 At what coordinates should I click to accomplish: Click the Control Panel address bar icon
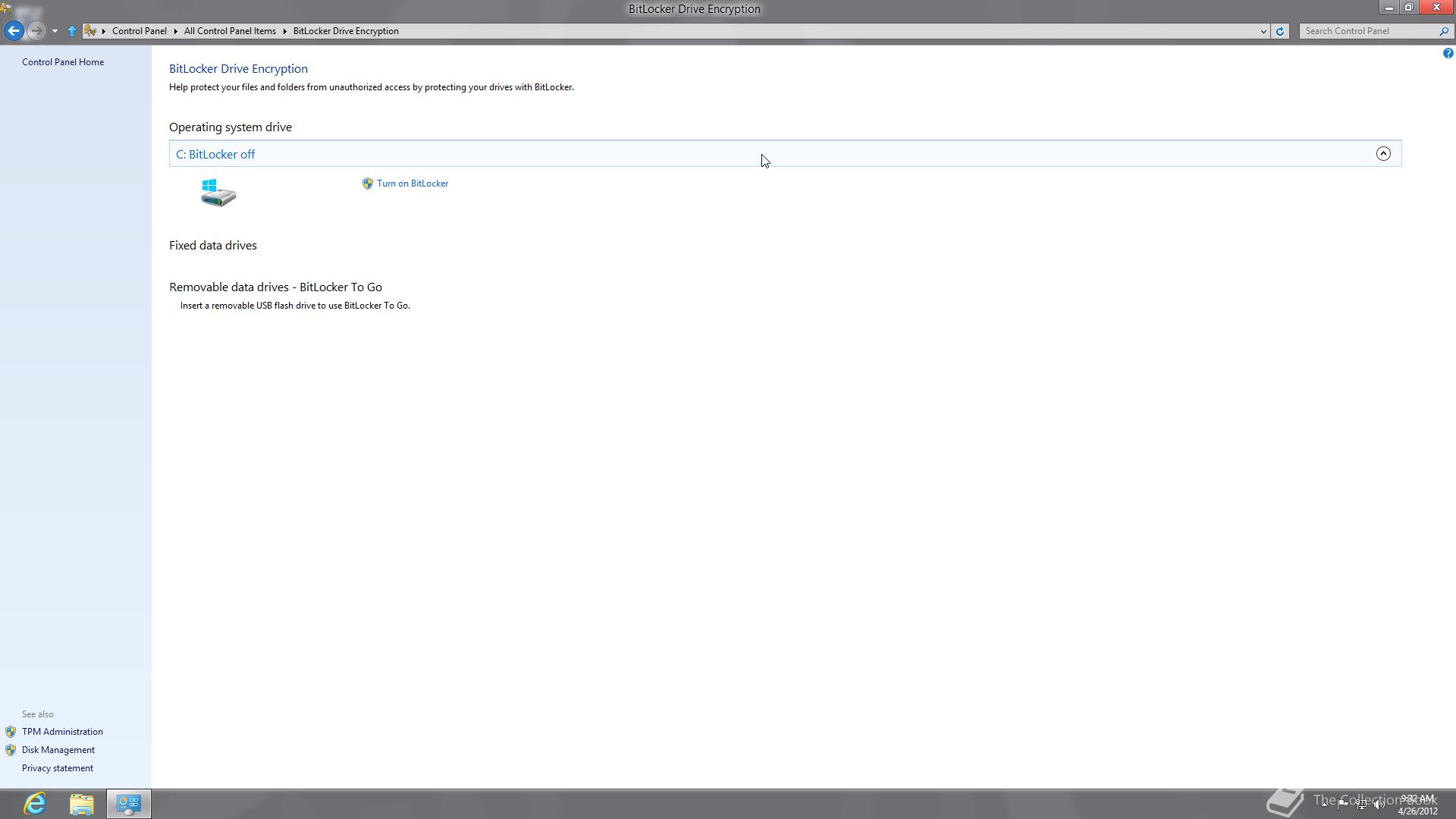pyautogui.click(x=90, y=31)
